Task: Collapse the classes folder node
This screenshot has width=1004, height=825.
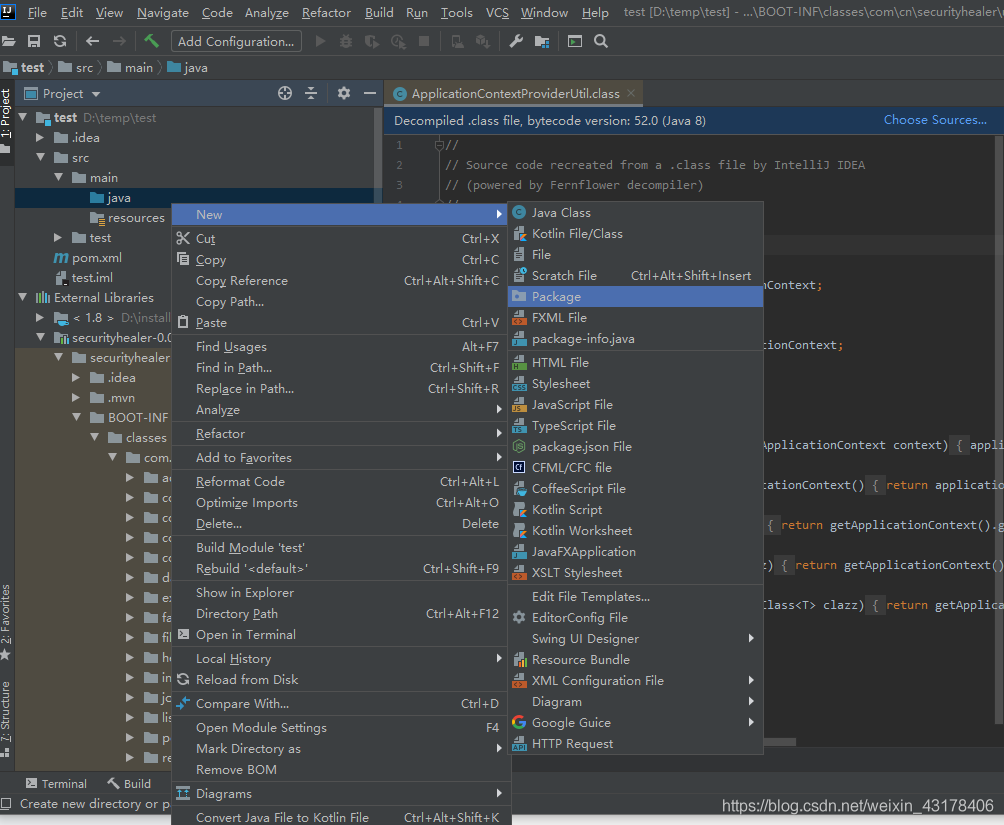Action: click(x=94, y=437)
